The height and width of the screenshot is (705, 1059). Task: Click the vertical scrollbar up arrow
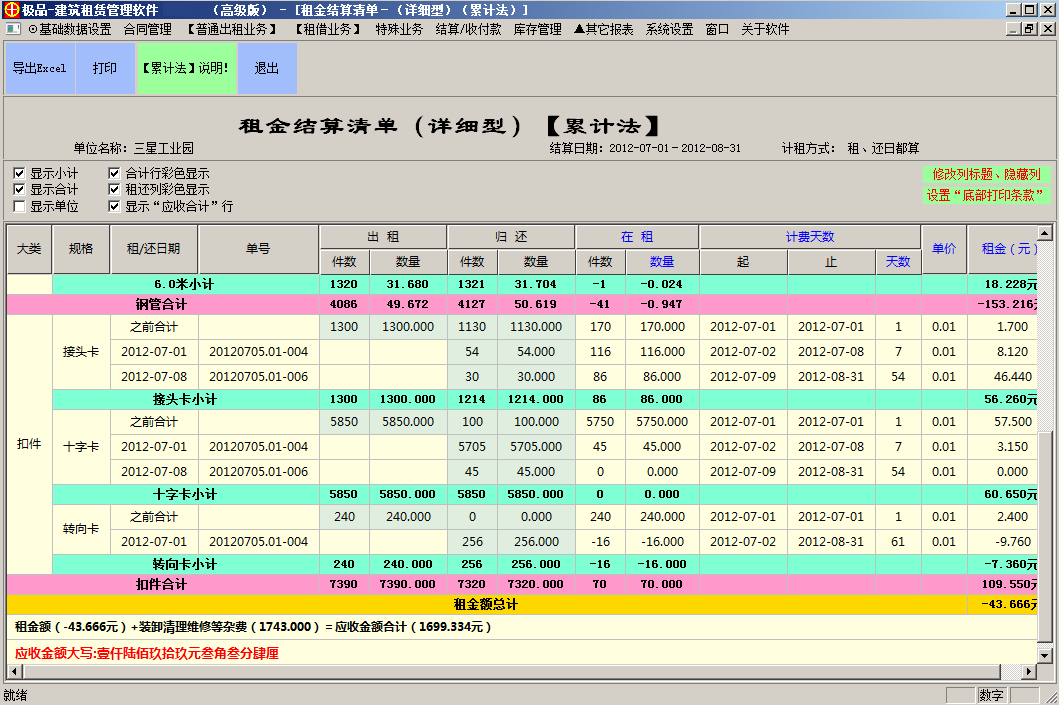tap(1045, 233)
